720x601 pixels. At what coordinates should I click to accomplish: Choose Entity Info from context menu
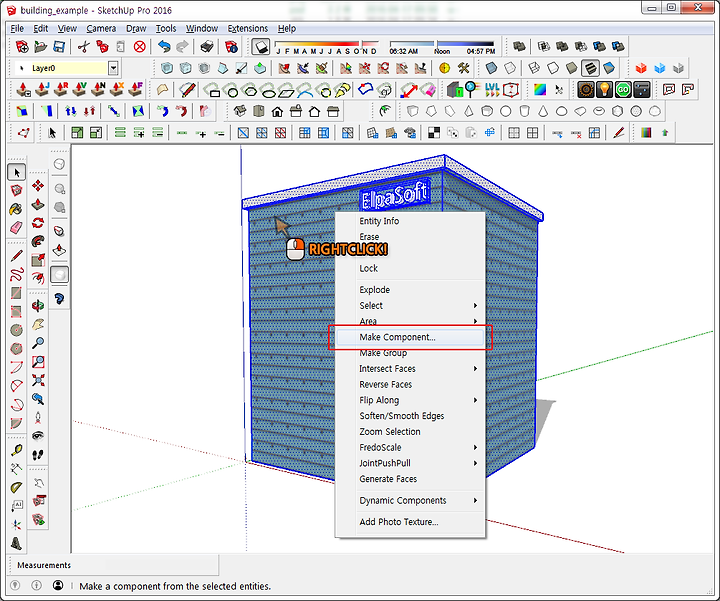(x=411, y=221)
